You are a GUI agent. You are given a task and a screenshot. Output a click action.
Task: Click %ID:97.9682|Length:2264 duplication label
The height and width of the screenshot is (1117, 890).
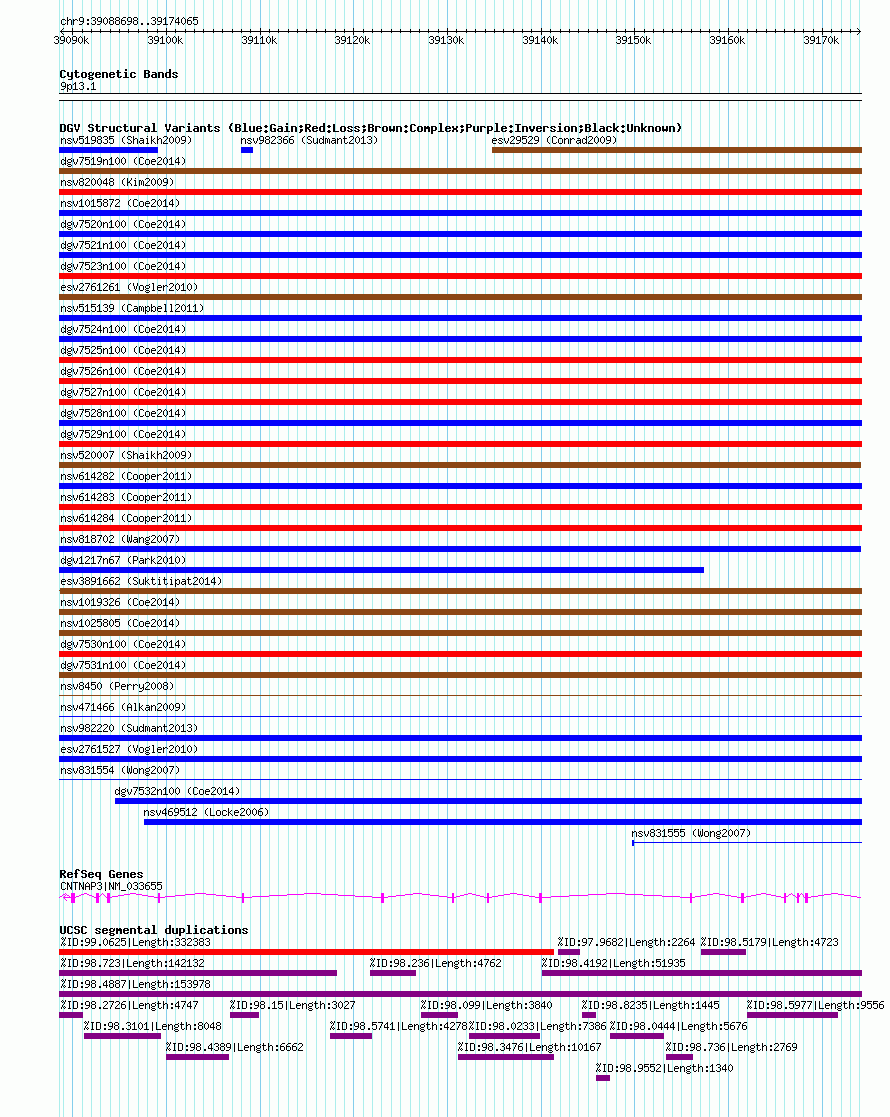coord(626,942)
